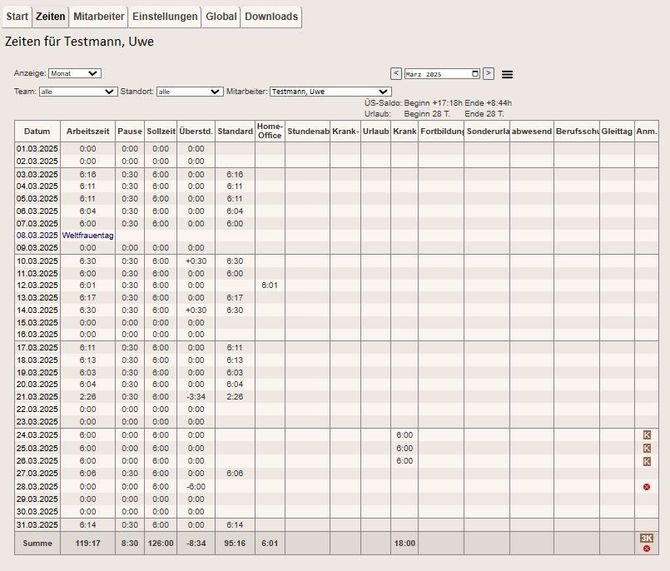
Task: Click Summe Krank total 18:00
Action: coord(404,543)
